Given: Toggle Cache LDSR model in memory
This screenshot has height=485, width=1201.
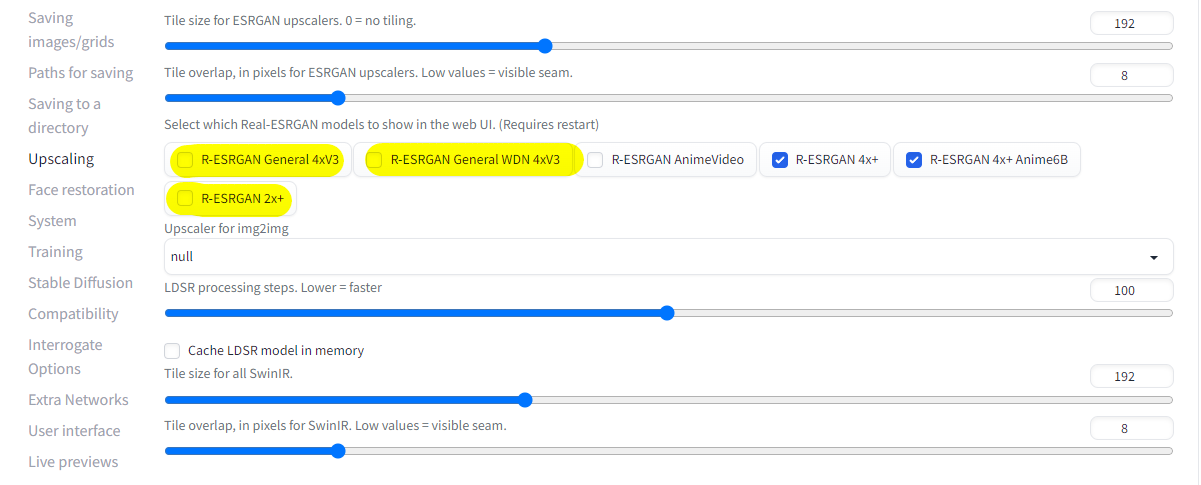Looking at the screenshot, I should (172, 351).
